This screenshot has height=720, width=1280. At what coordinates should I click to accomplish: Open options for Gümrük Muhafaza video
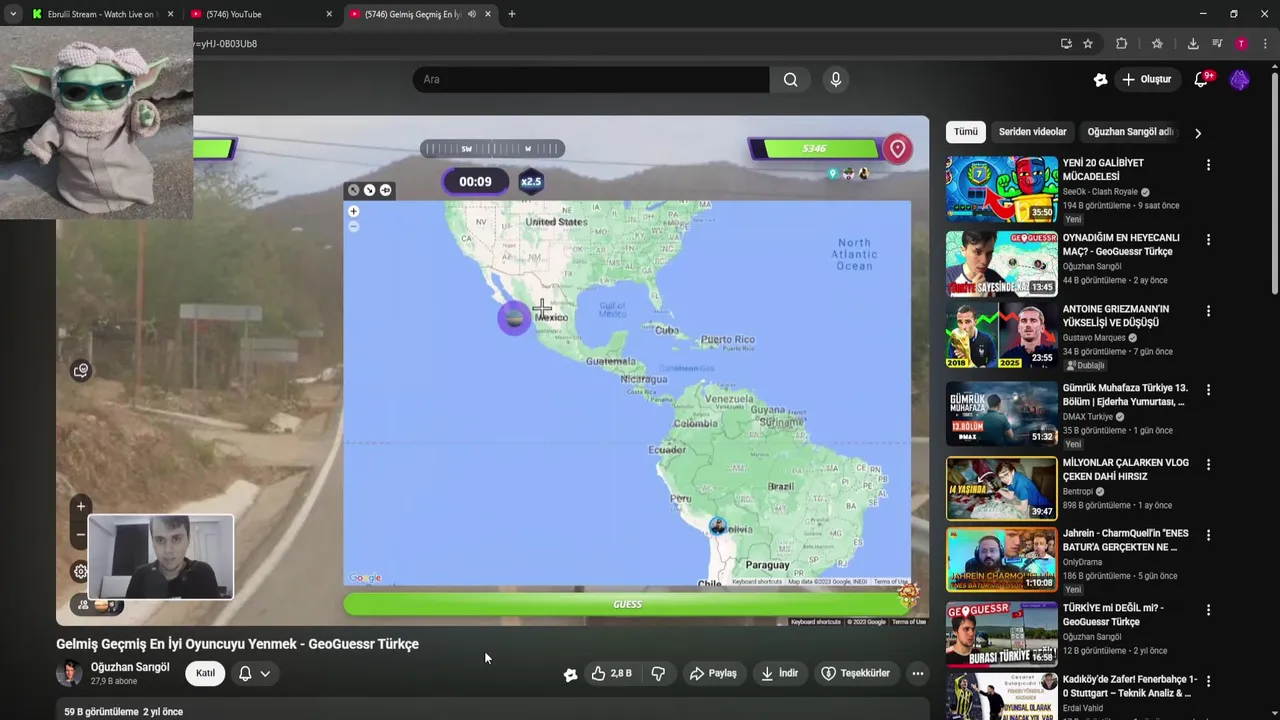click(x=1208, y=390)
